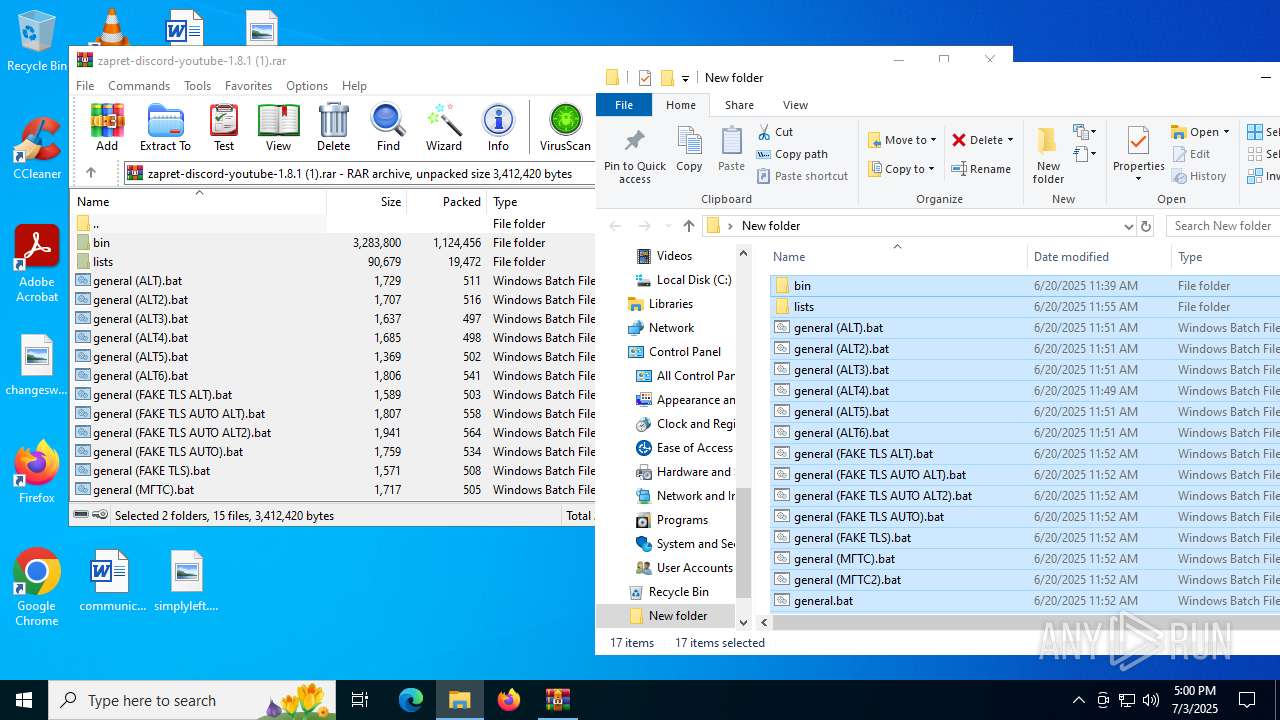
Task: Sort WinRAR list by Size column
Action: click(x=367, y=201)
